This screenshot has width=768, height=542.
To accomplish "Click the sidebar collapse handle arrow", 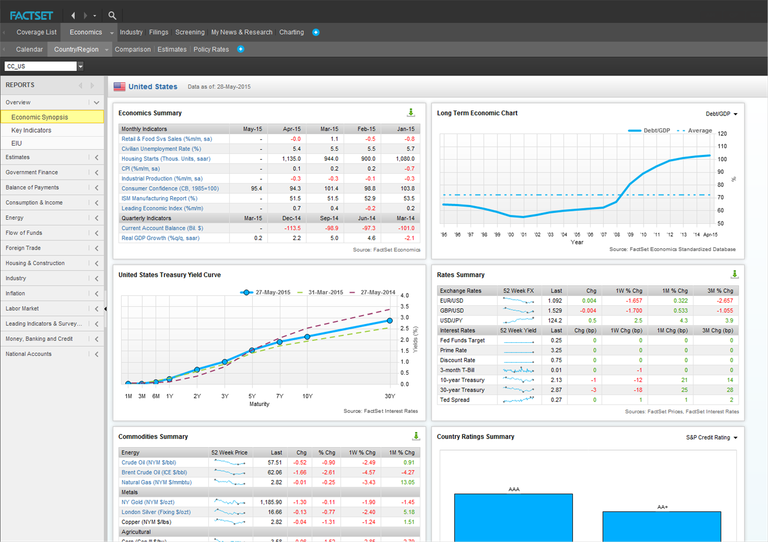I will (x=105, y=309).
